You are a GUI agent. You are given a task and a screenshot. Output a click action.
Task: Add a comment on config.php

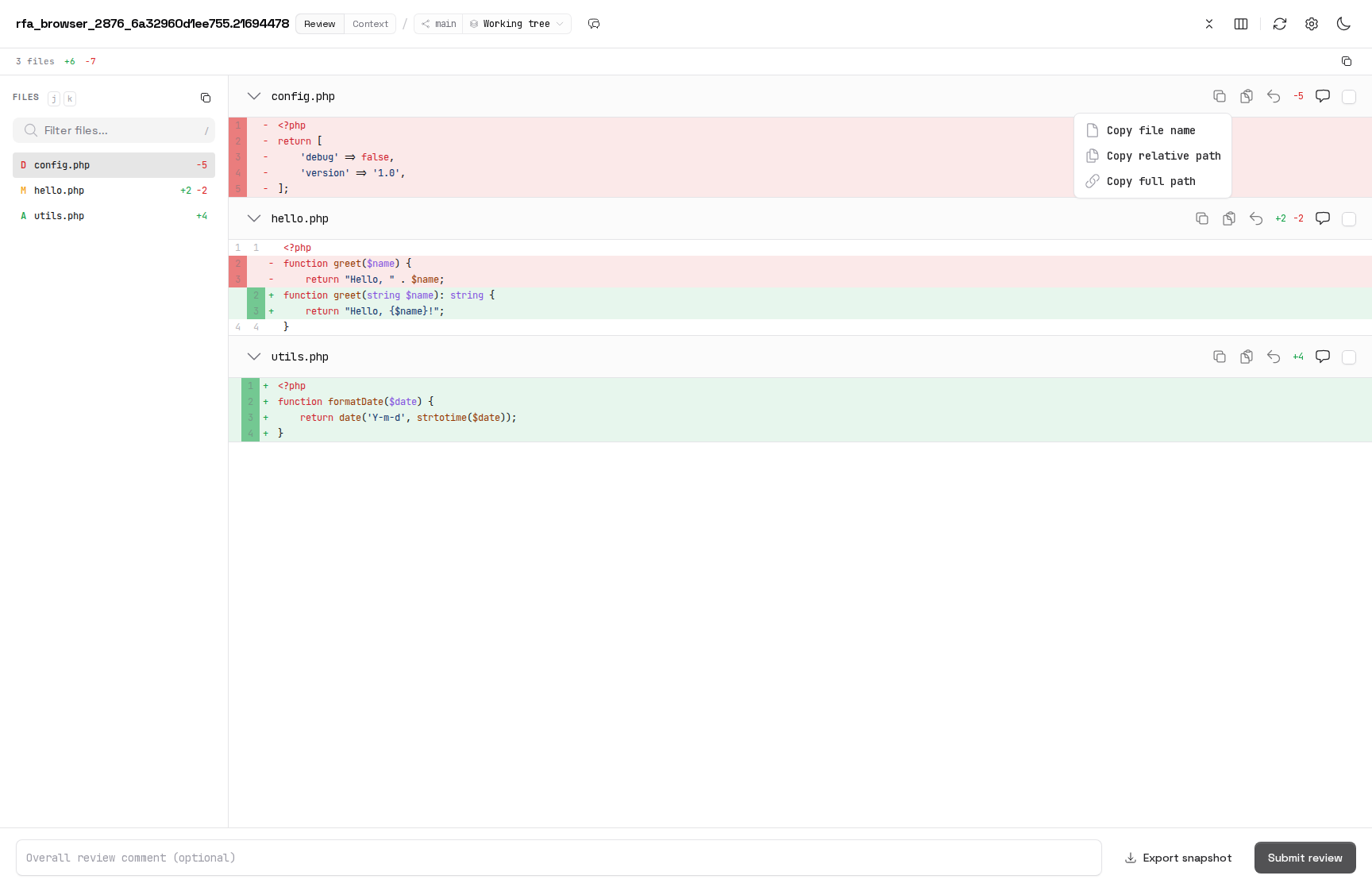[1323, 96]
